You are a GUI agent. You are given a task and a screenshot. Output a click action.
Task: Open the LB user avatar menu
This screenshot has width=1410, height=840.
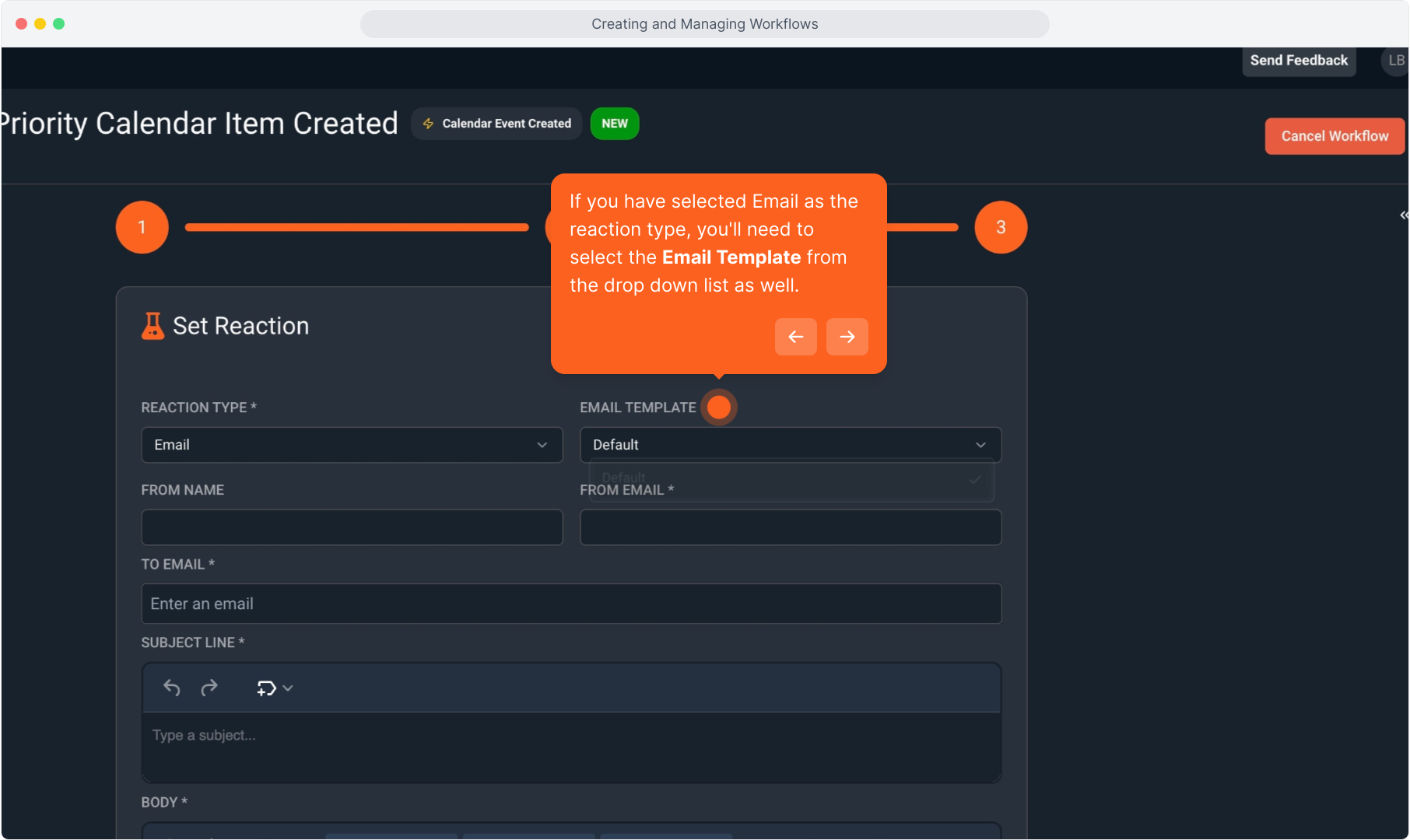pyautogui.click(x=1395, y=61)
